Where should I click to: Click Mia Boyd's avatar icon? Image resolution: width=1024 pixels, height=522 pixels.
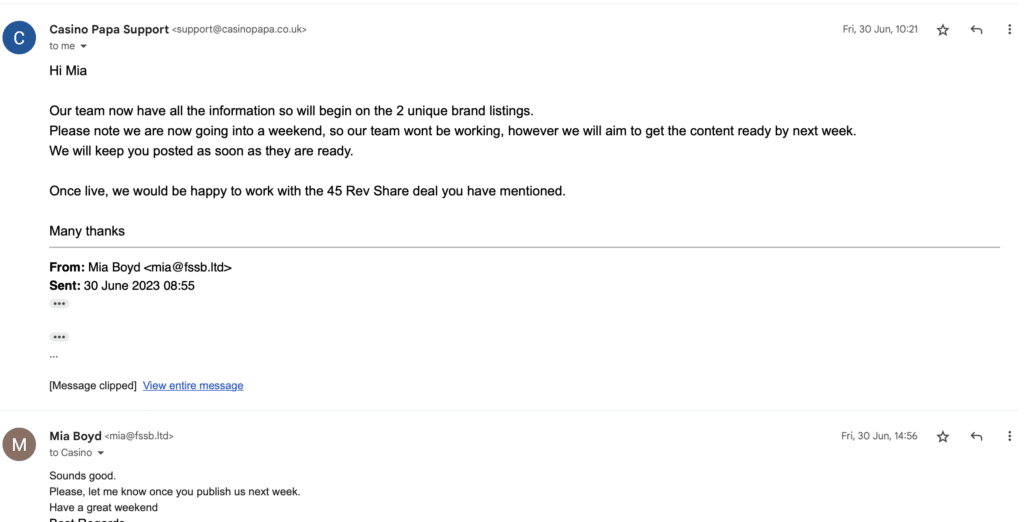(19, 444)
